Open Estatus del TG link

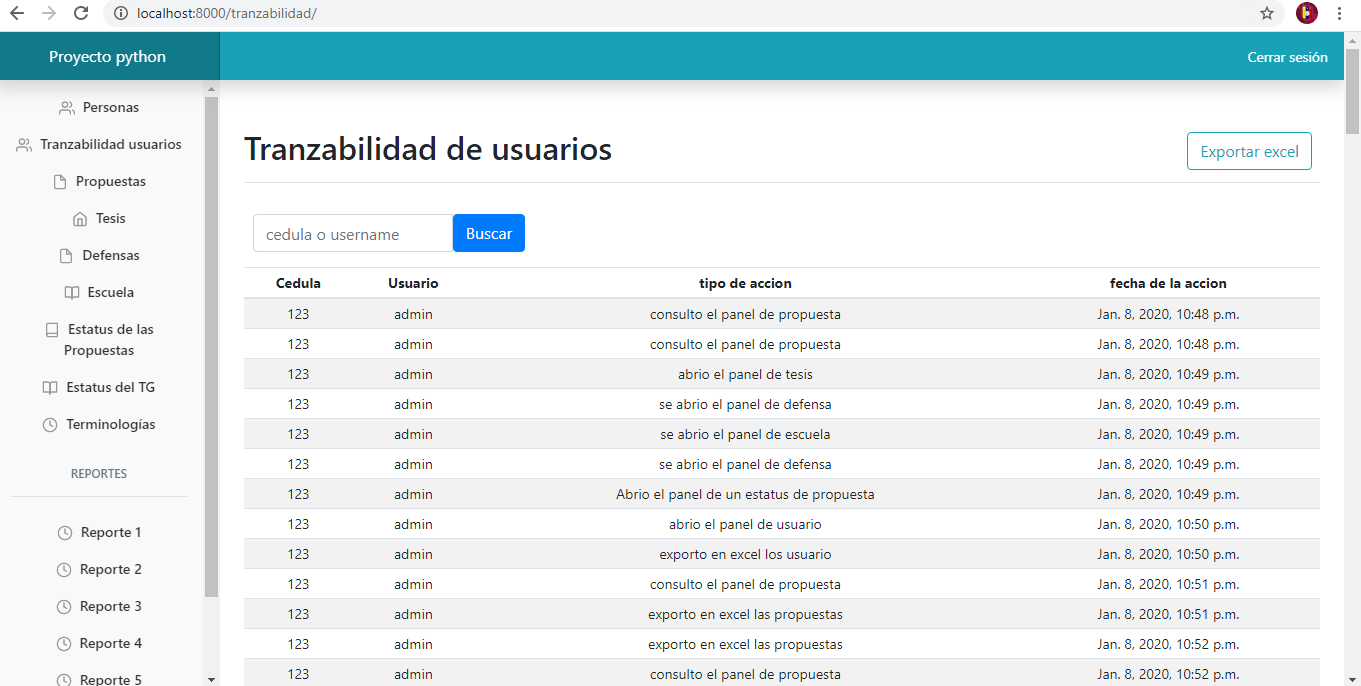click(x=111, y=387)
